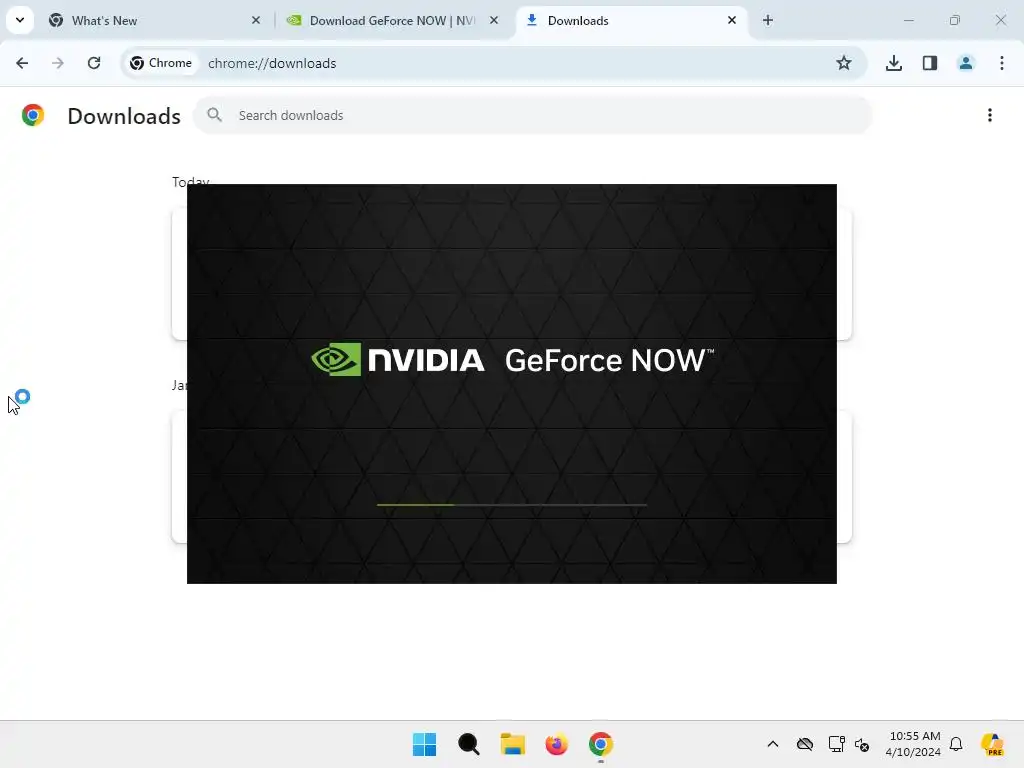Show hidden system tray icons
The height and width of the screenshot is (768, 1024).
773,744
